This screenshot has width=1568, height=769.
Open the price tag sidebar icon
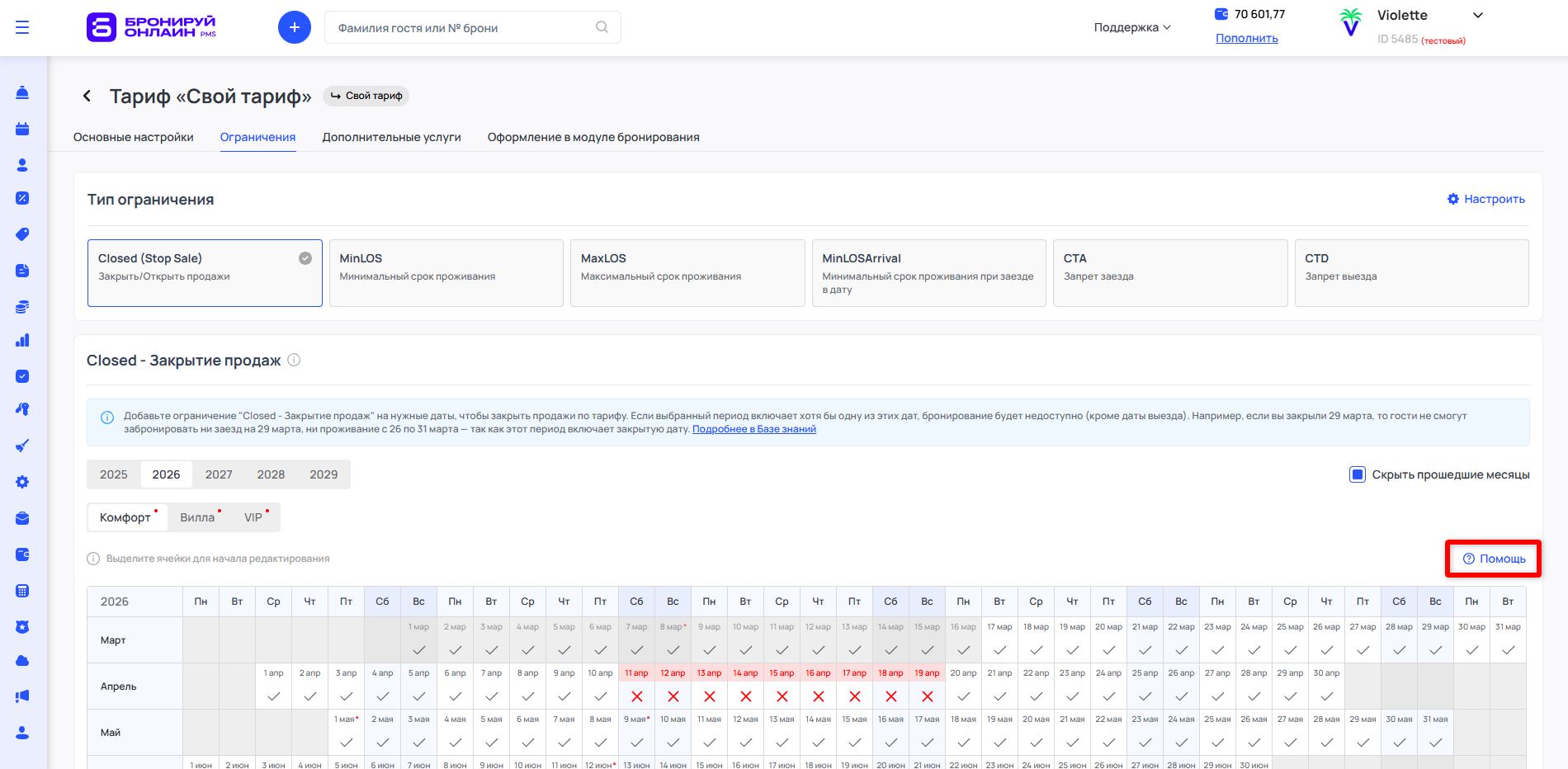coord(22,234)
